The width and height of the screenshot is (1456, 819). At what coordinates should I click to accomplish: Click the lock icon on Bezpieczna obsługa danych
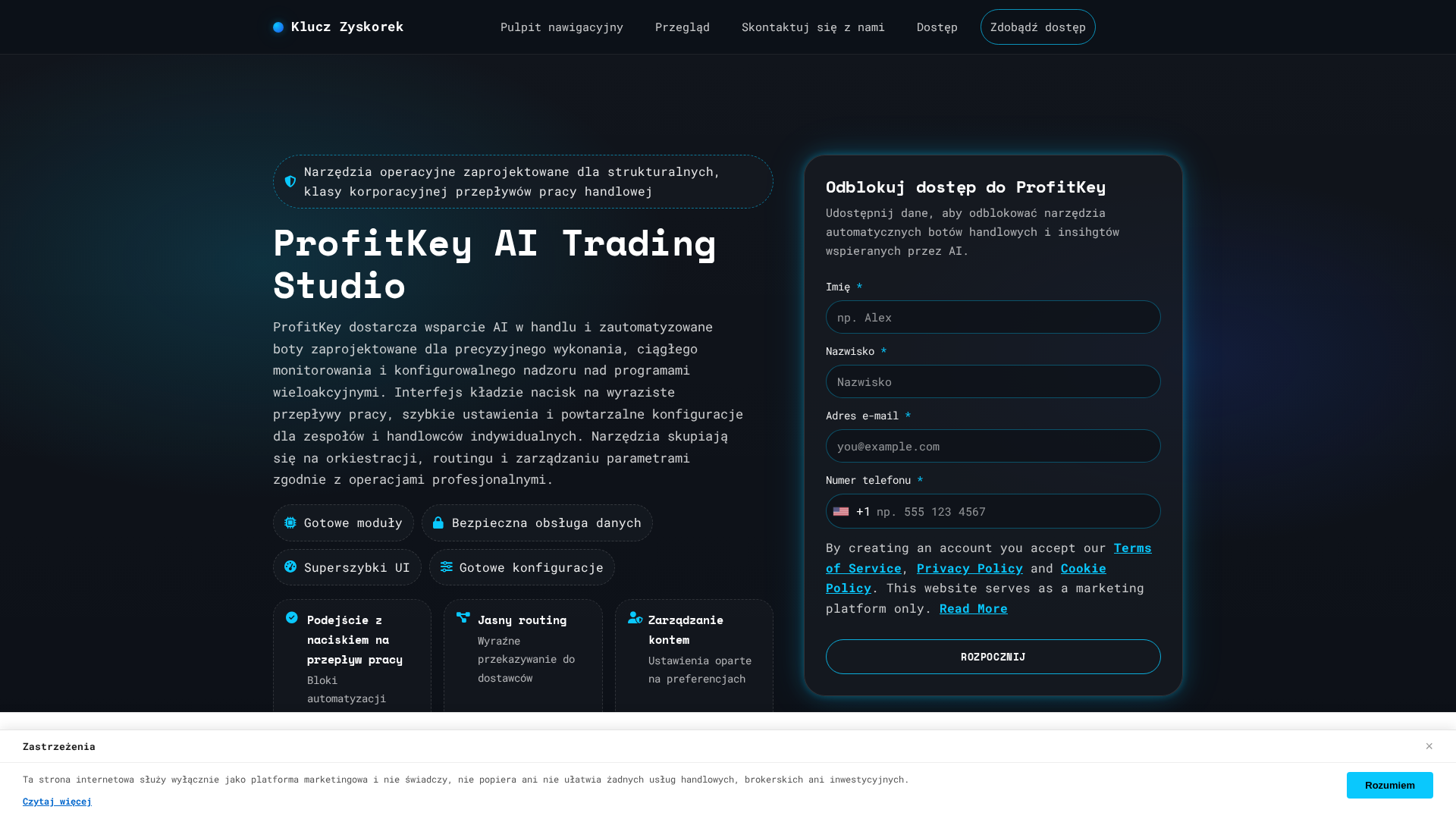pyautogui.click(x=438, y=522)
